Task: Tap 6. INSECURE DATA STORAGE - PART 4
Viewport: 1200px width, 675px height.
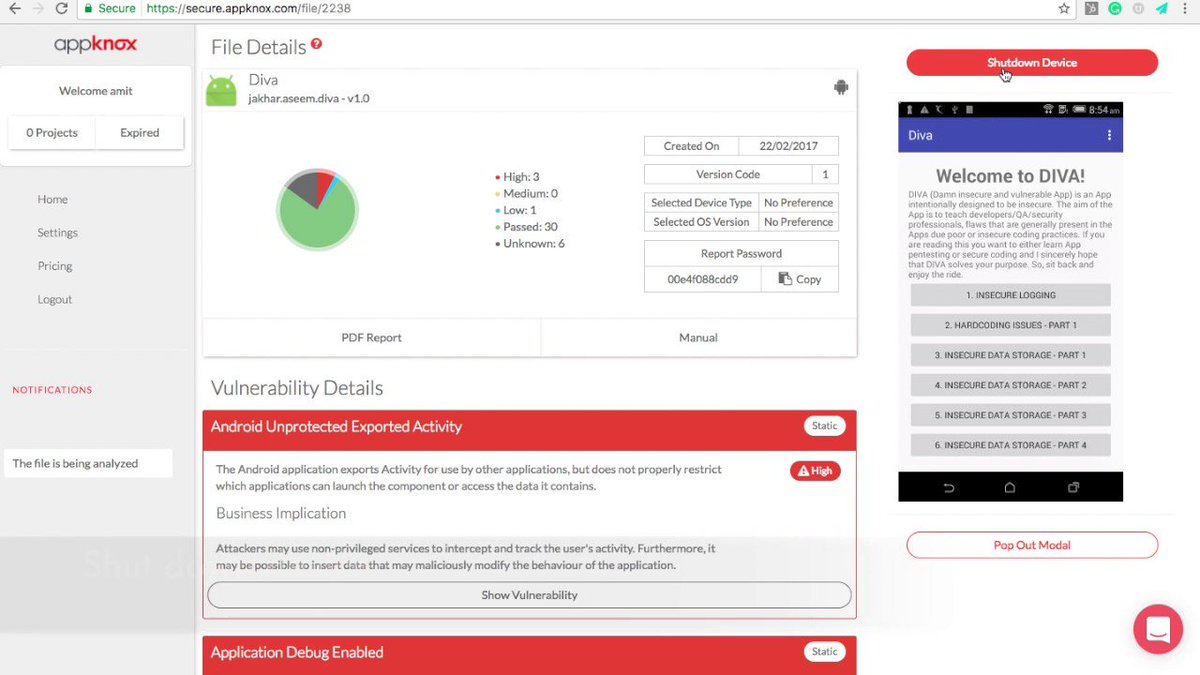Action: [x=1011, y=445]
